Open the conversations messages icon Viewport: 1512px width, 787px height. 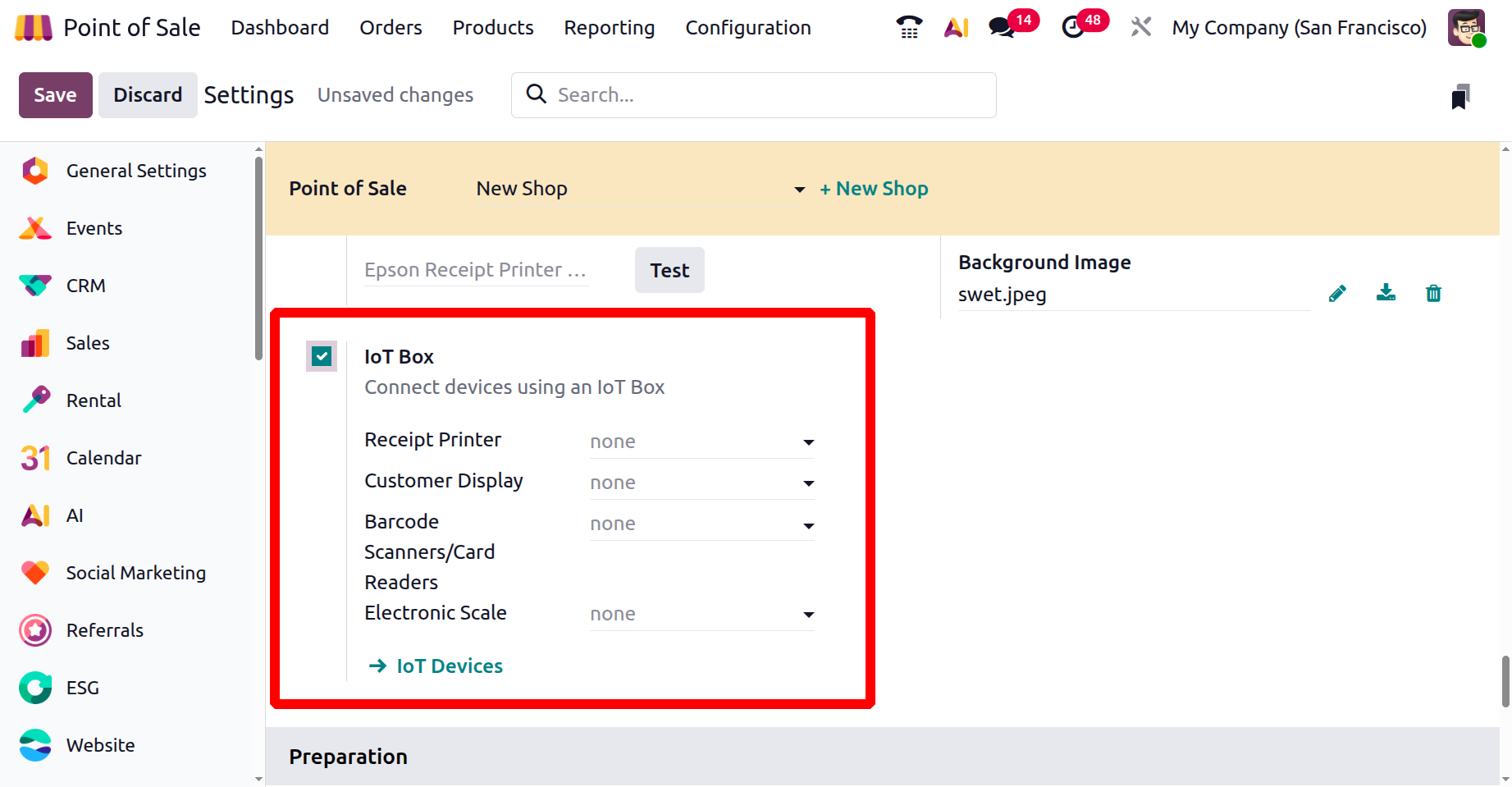point(1002,28)
